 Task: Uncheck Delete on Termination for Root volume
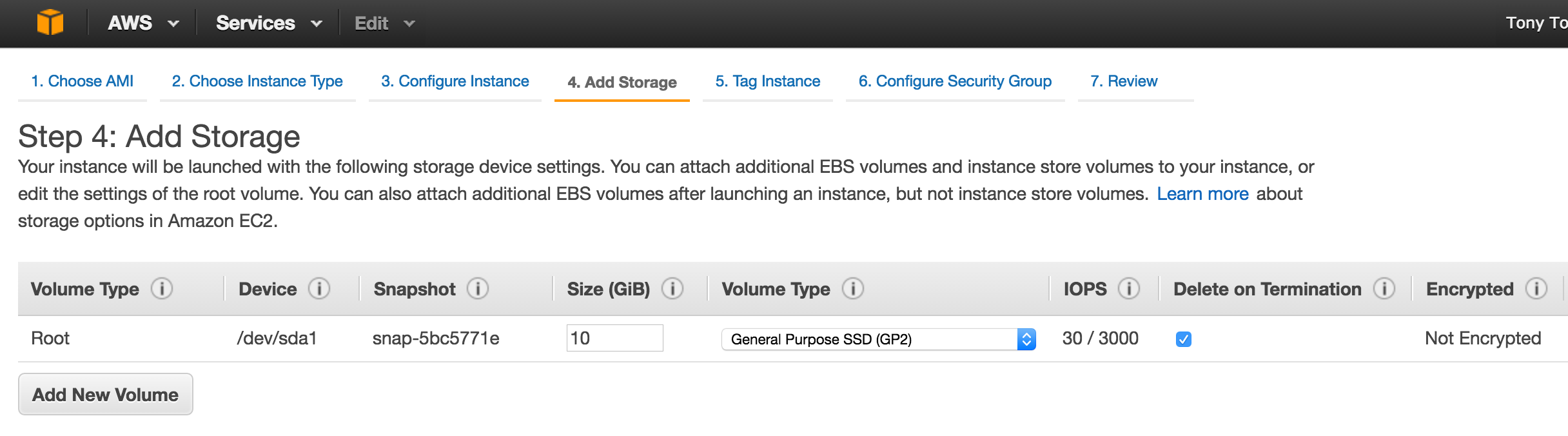[1184, 339]
